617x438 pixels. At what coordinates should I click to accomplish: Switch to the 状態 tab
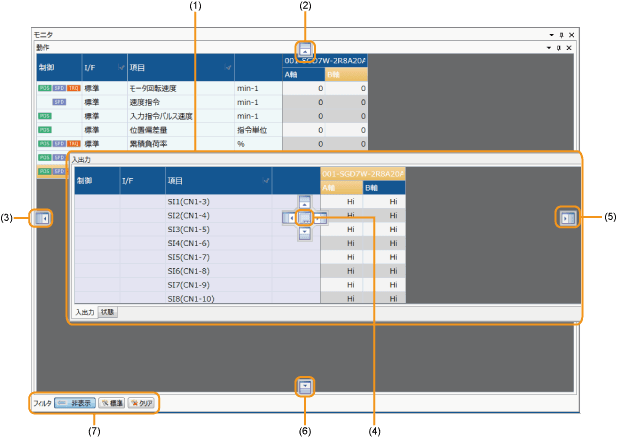coord(108,312)
